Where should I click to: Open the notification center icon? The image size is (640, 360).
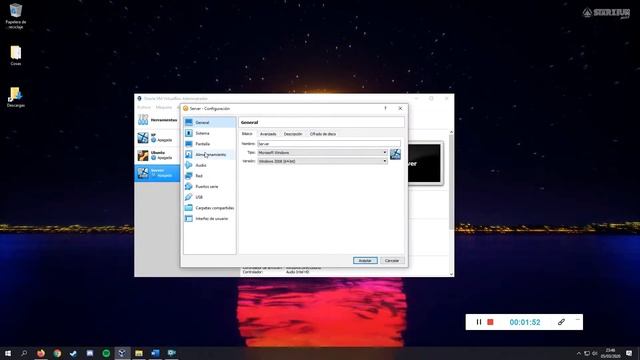coord(629,353)
